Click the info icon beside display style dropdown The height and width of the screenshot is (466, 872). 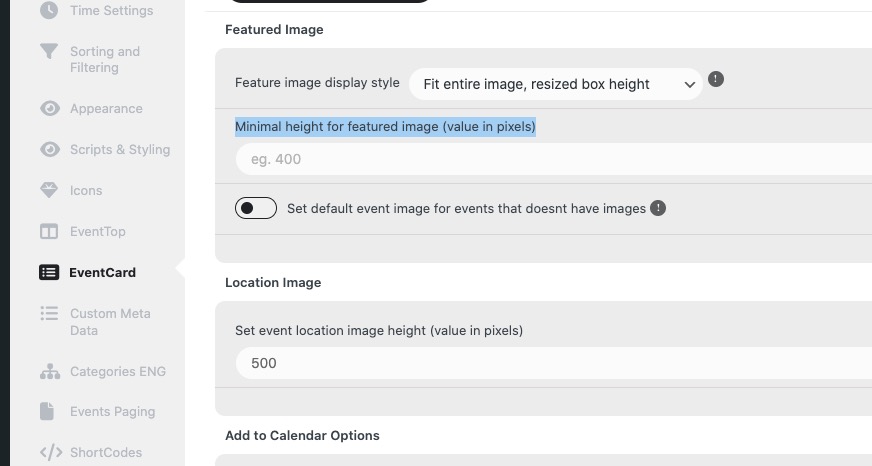pyautogui.click(x=716, y=79)
